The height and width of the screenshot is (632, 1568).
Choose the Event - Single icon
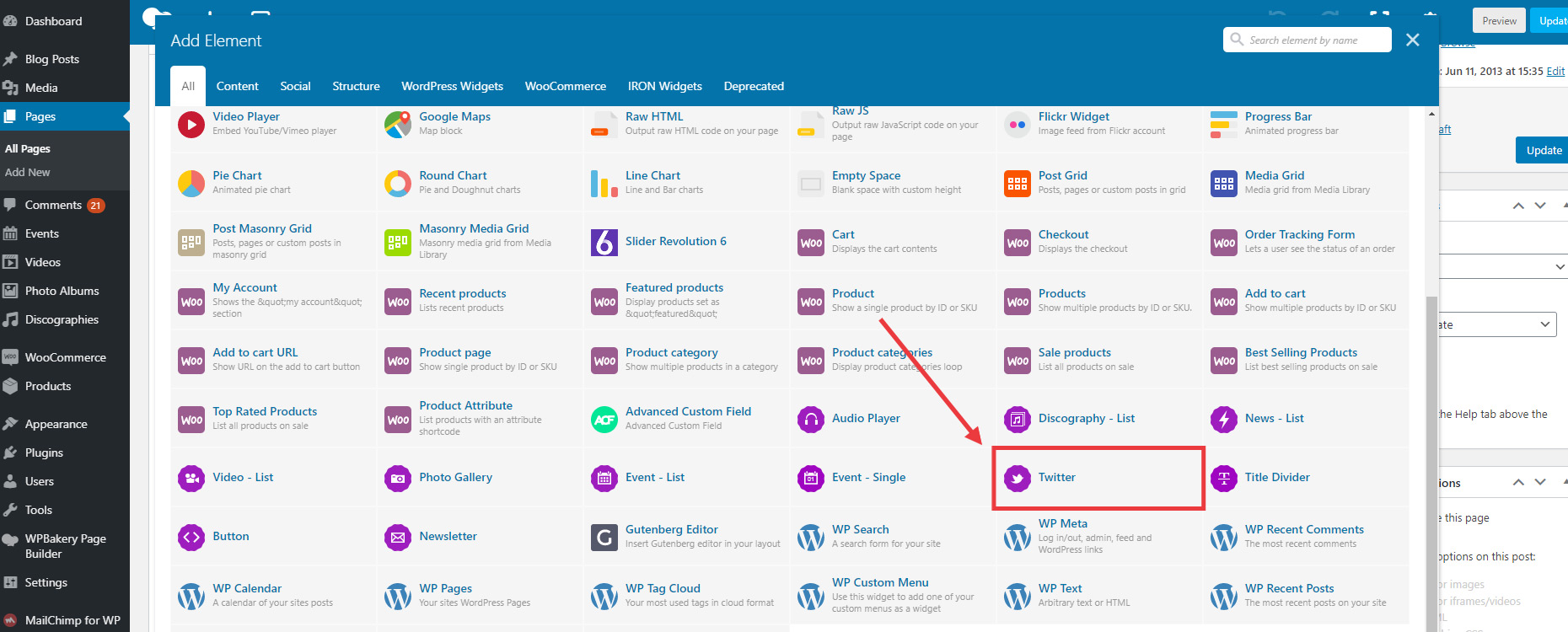point(811,479)
